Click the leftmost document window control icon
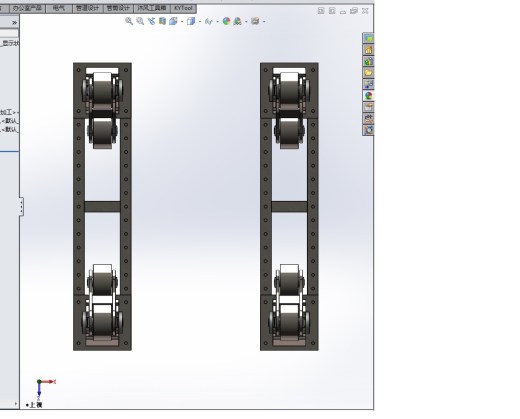The image size is (520, 419). [321, 11]
